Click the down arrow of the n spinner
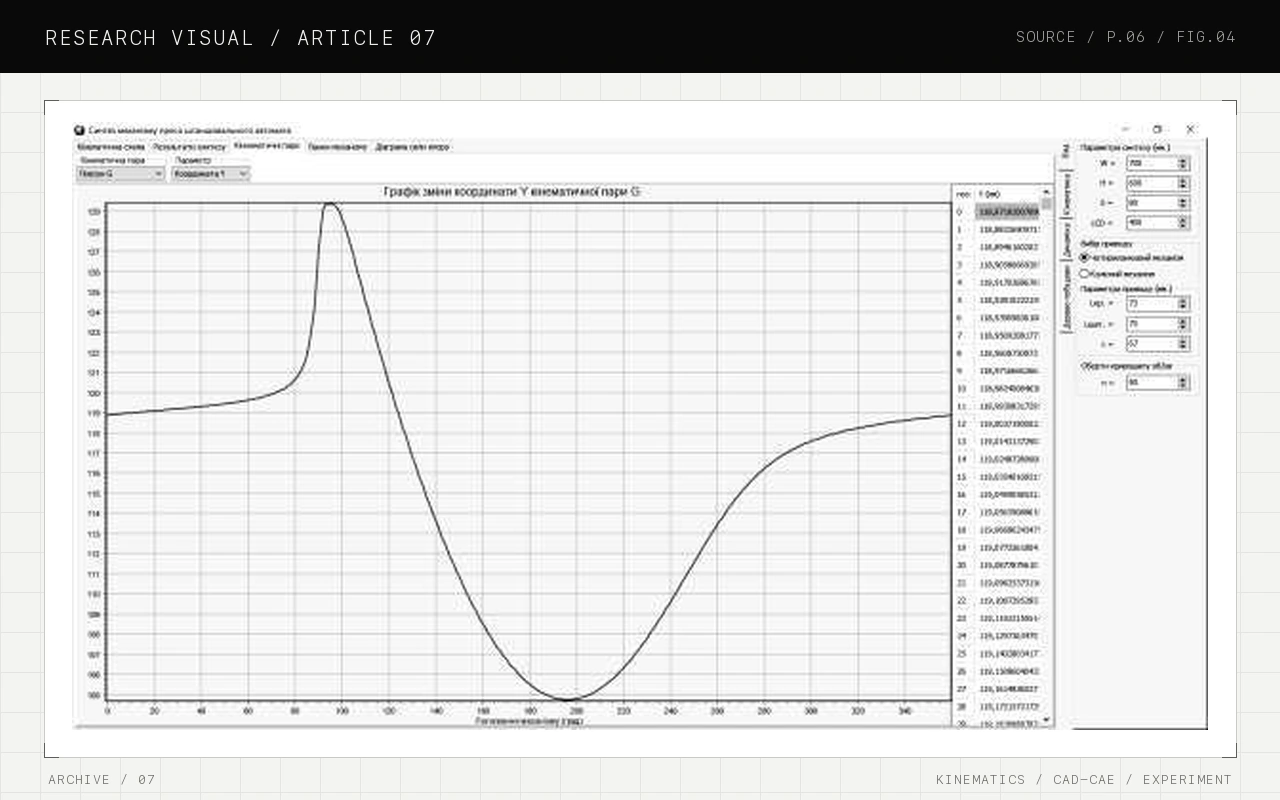 click(1183, 385)
